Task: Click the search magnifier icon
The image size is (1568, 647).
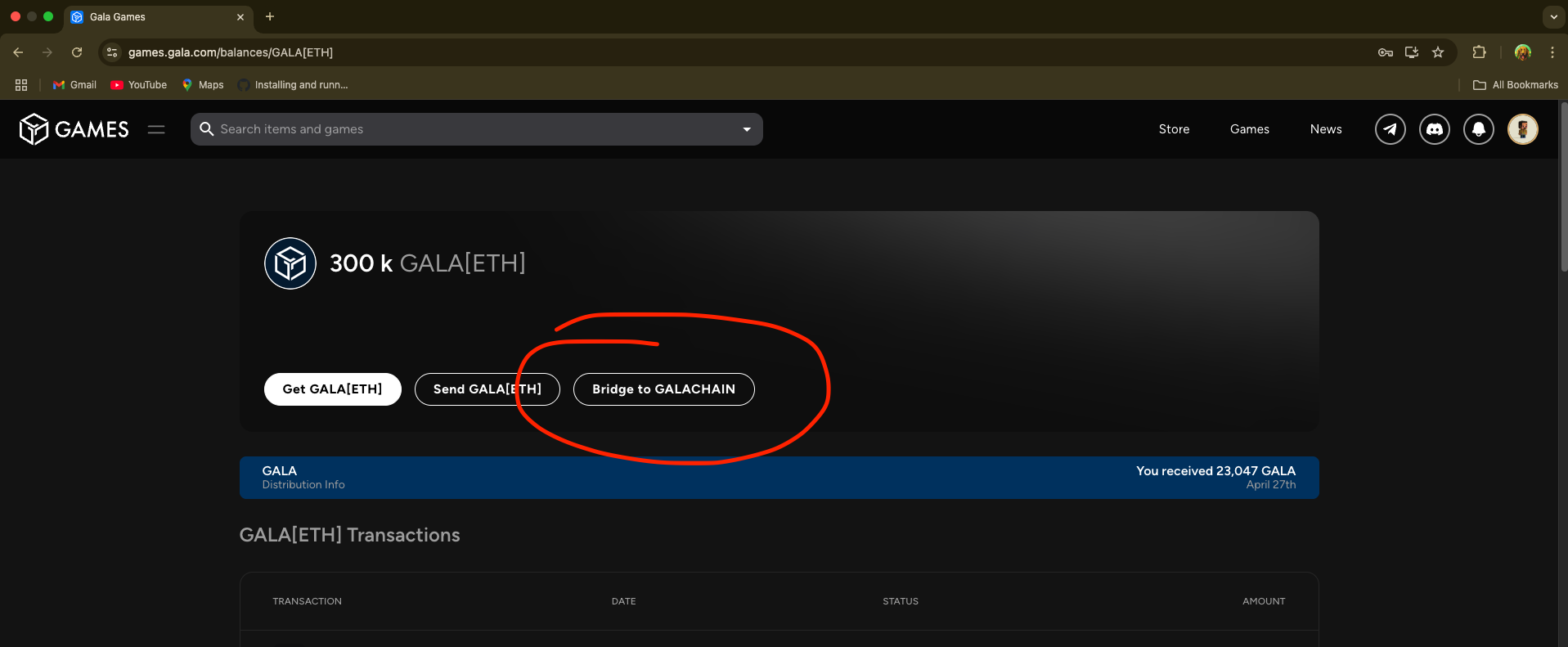Action: pyautogui.click(x=207, y=129)
